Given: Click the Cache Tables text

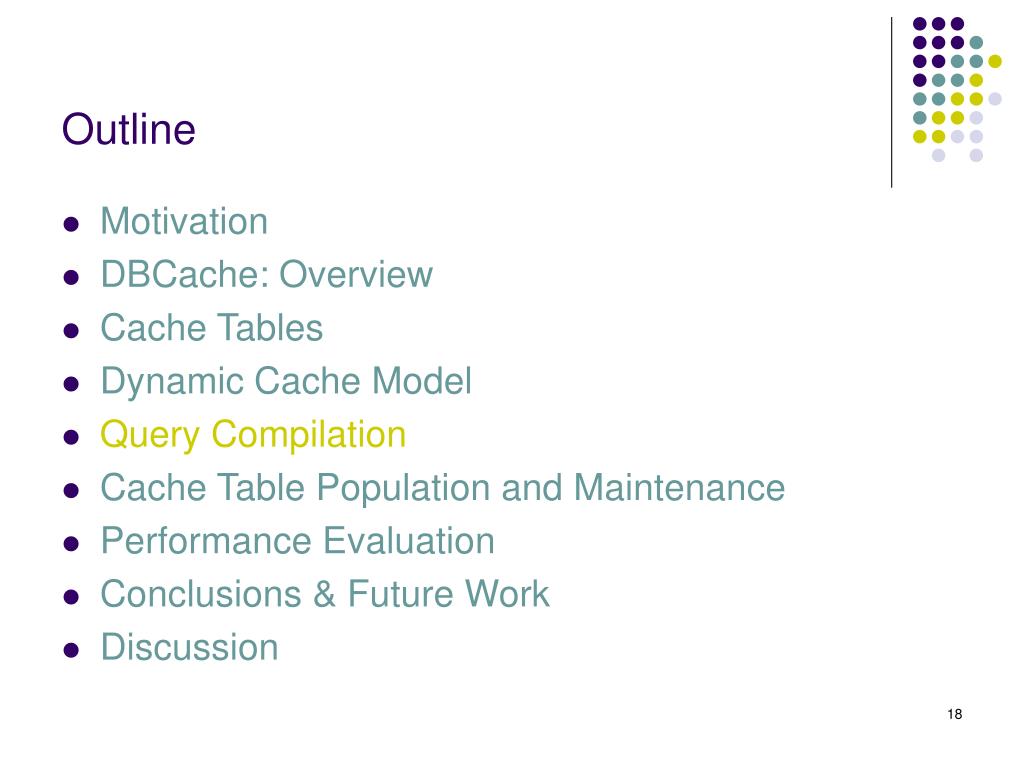Looking at the screenshot, I should (212, 328).
